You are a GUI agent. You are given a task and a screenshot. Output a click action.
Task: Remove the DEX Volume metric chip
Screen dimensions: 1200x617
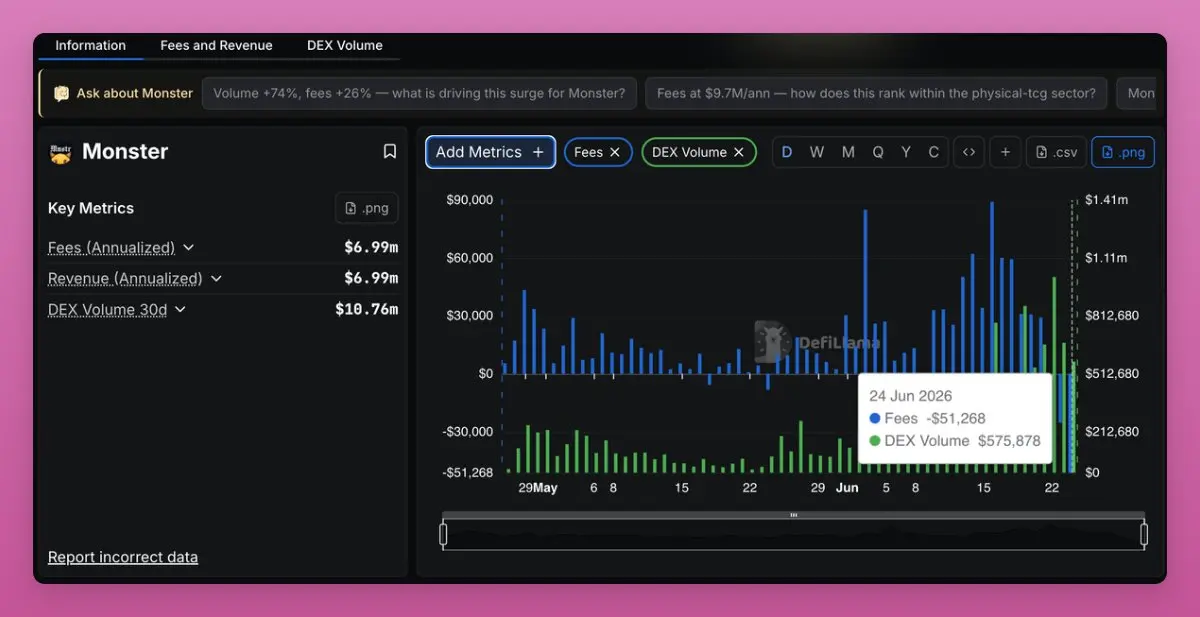[739, 152]
